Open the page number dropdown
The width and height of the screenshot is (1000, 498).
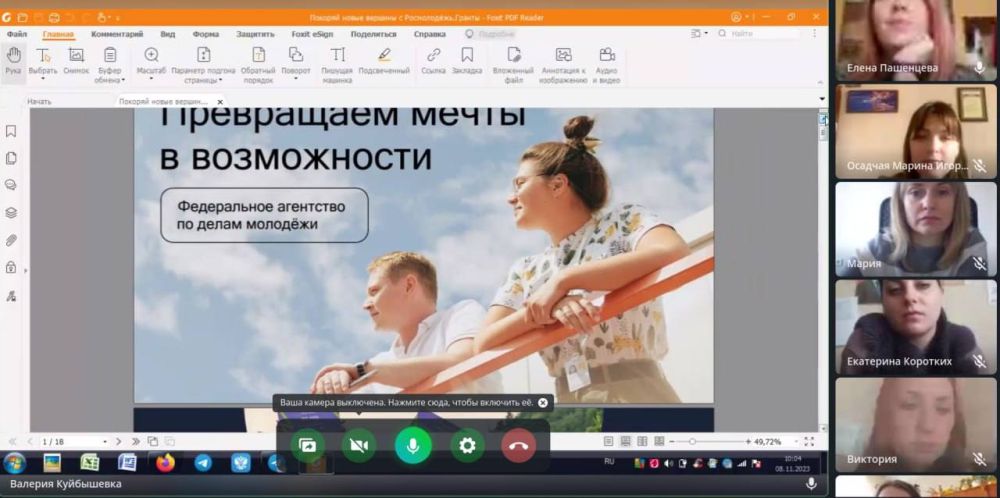(x=104, y=441)
